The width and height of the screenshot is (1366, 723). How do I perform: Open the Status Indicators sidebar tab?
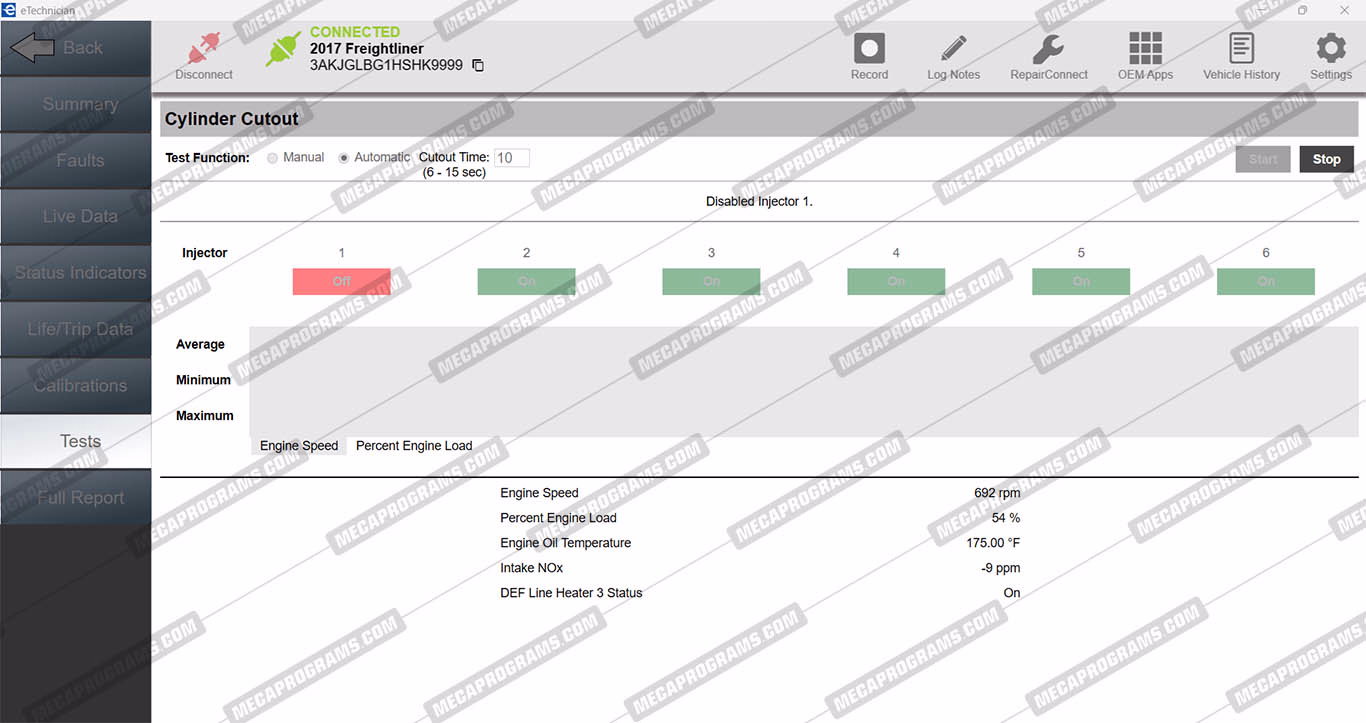click(75, 273)
